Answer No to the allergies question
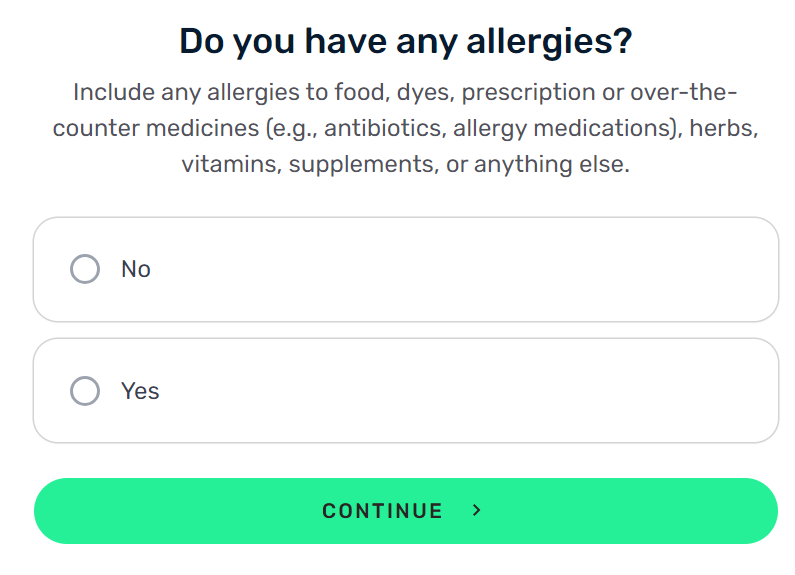This screenshot has width=795, height=575. 85,269
